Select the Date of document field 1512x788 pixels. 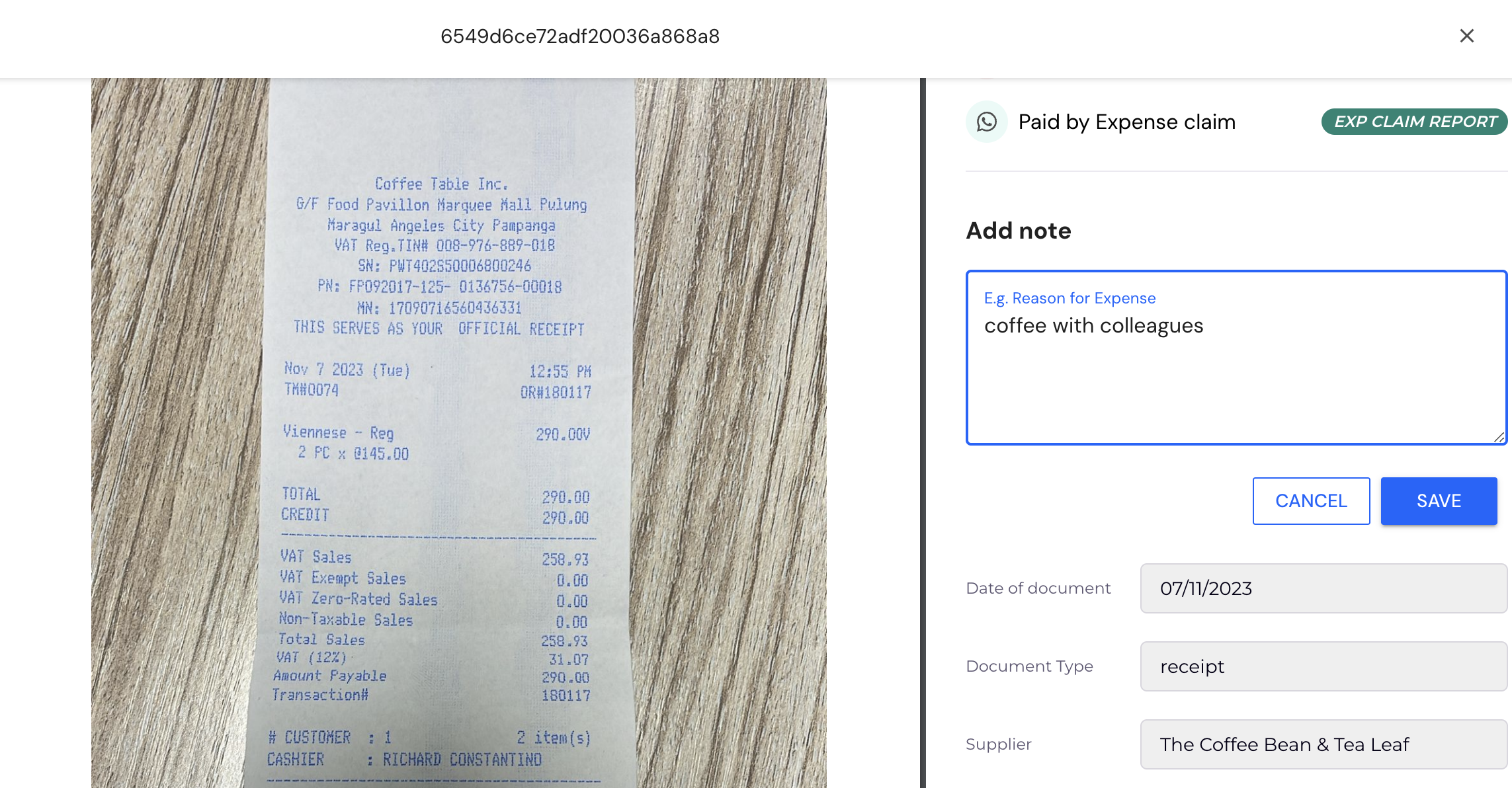point(1323,588)
